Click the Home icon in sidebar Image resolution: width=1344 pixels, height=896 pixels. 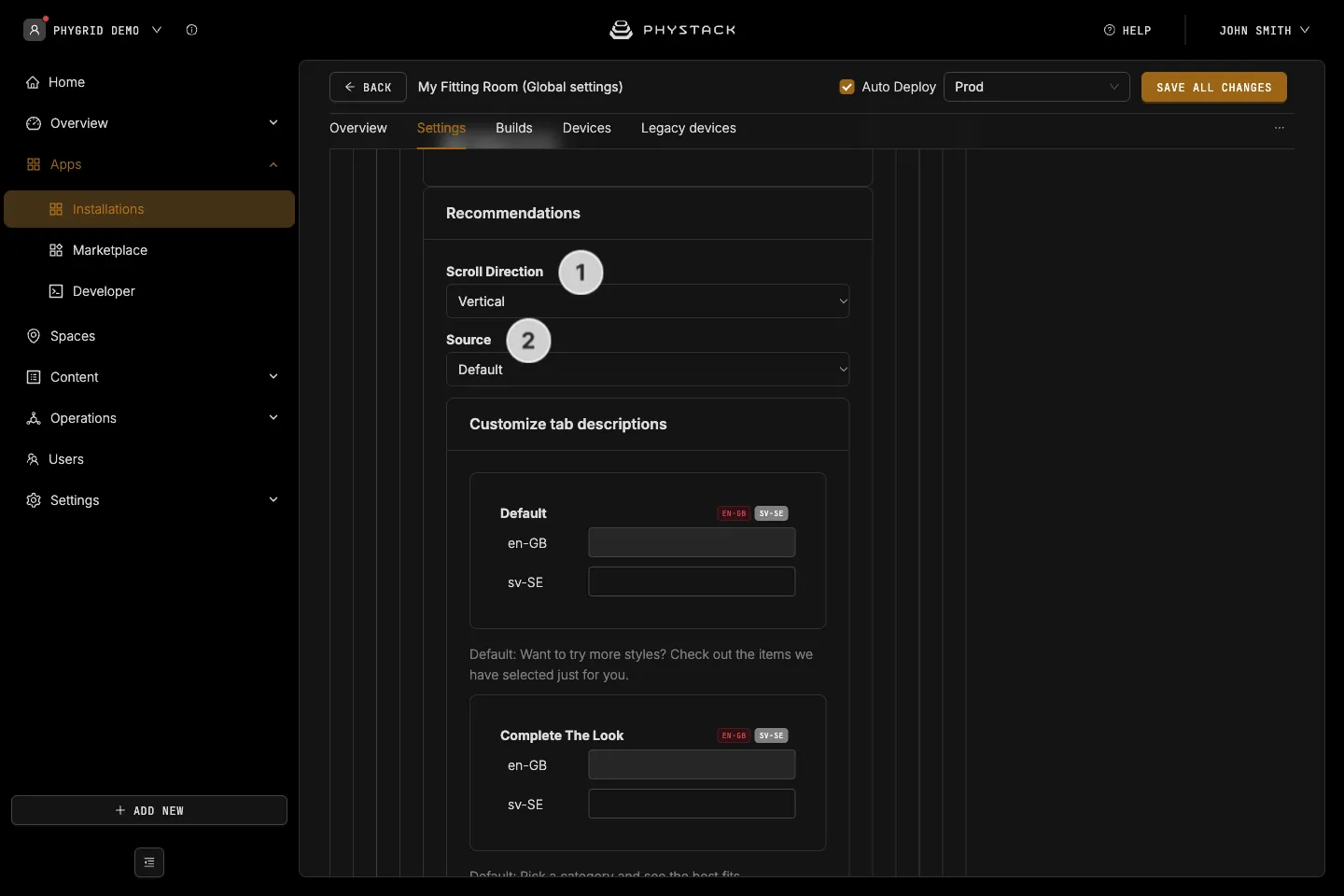(x=33, y=82)
